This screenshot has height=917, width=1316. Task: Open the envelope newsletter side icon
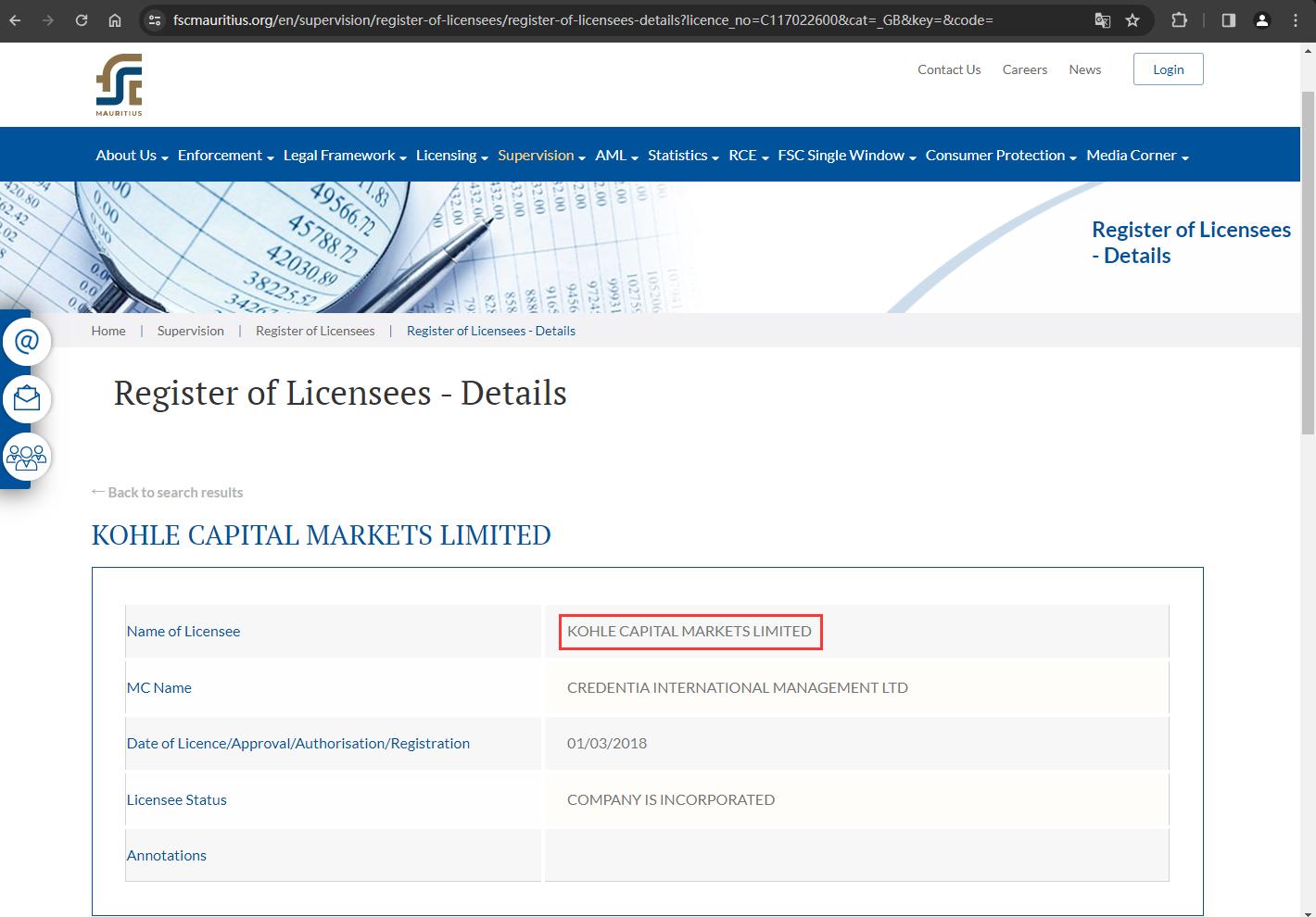pos(27,399)
